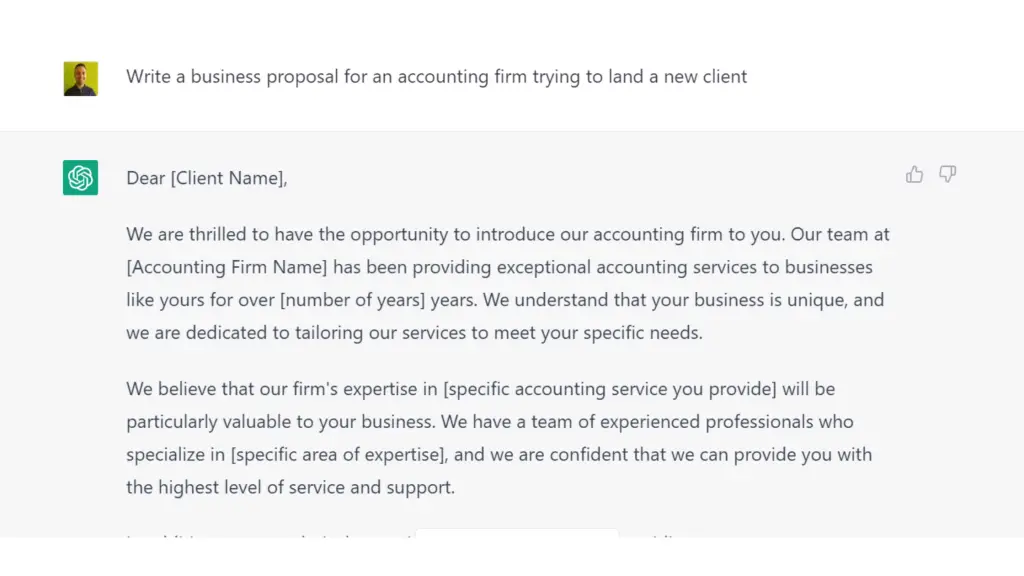The height and width of the screenshot is (576, 1024).
Task: Click the user profile photo avatar
Action: pos(80,78)
